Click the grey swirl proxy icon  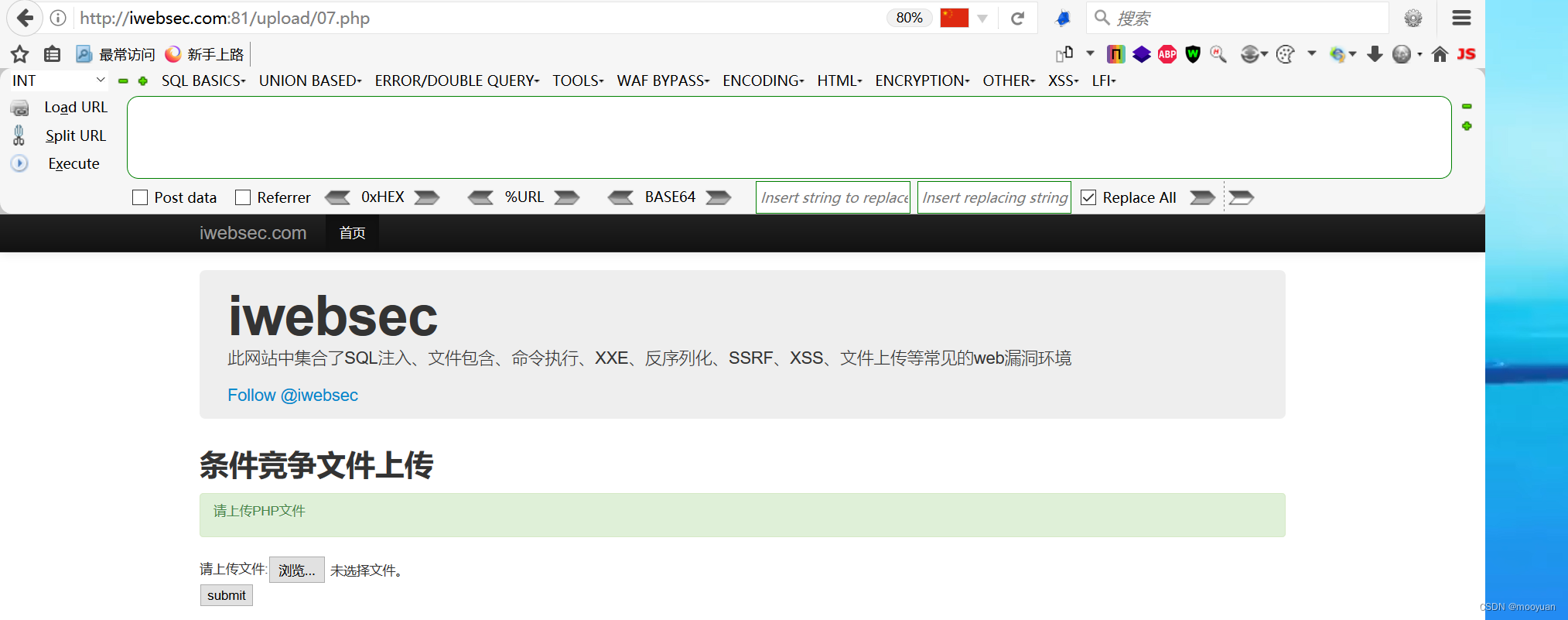pos(1249,54)
